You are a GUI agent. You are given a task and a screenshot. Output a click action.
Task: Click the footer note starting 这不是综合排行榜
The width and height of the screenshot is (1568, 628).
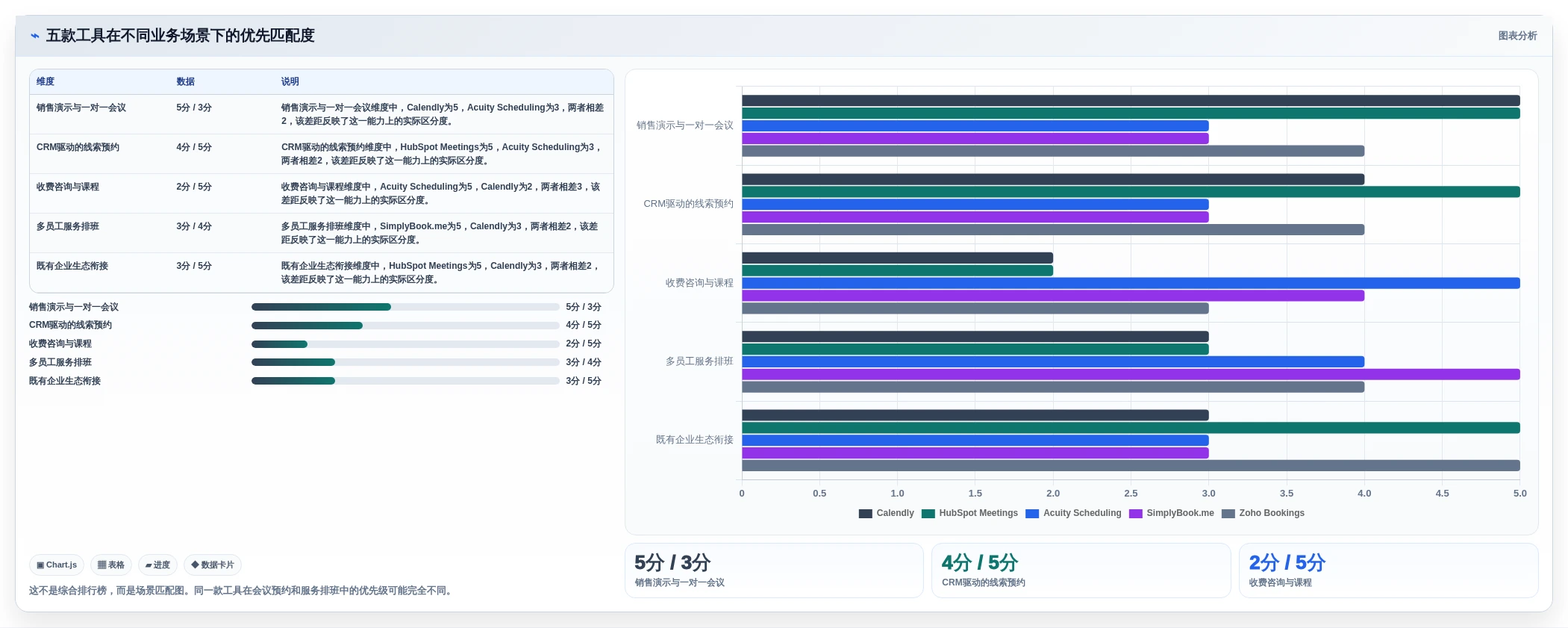pyautogui.click(x=242, y=591)
